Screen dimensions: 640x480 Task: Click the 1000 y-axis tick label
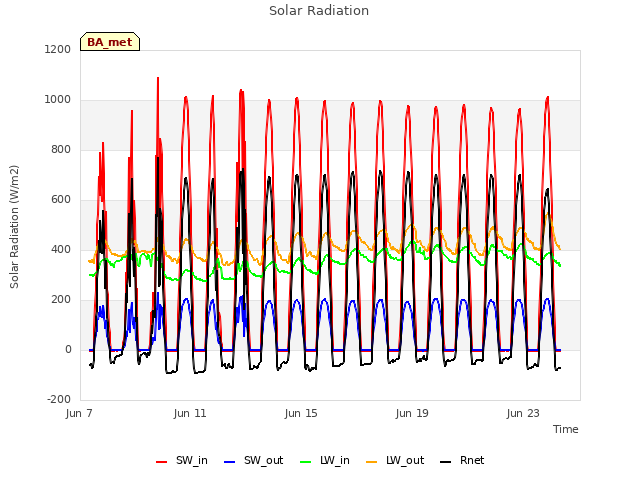click(58, 100)
